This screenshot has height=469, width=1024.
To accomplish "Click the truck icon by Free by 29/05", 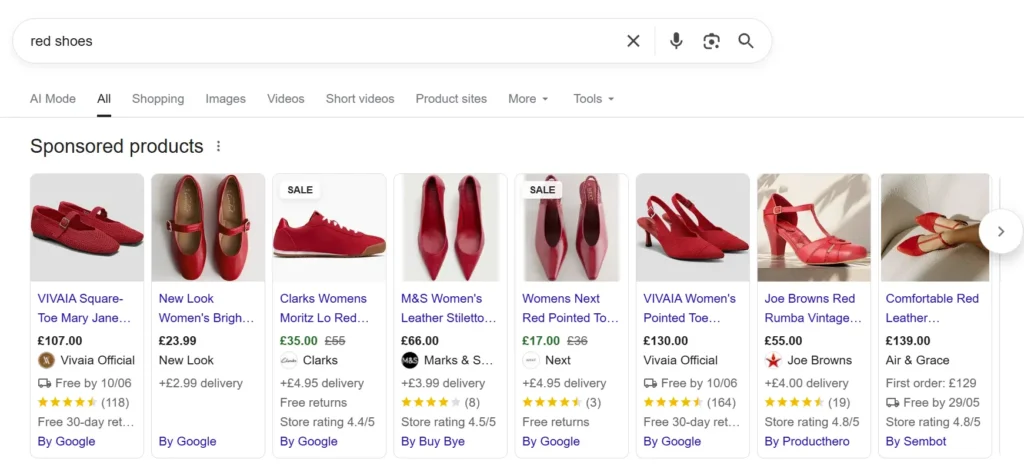I will [x=893, y=403].
